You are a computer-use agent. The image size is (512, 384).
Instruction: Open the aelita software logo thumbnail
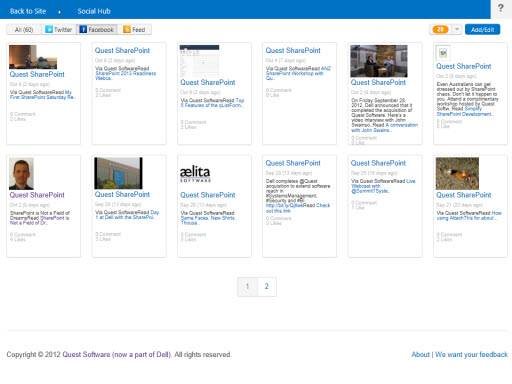(195, 174)
